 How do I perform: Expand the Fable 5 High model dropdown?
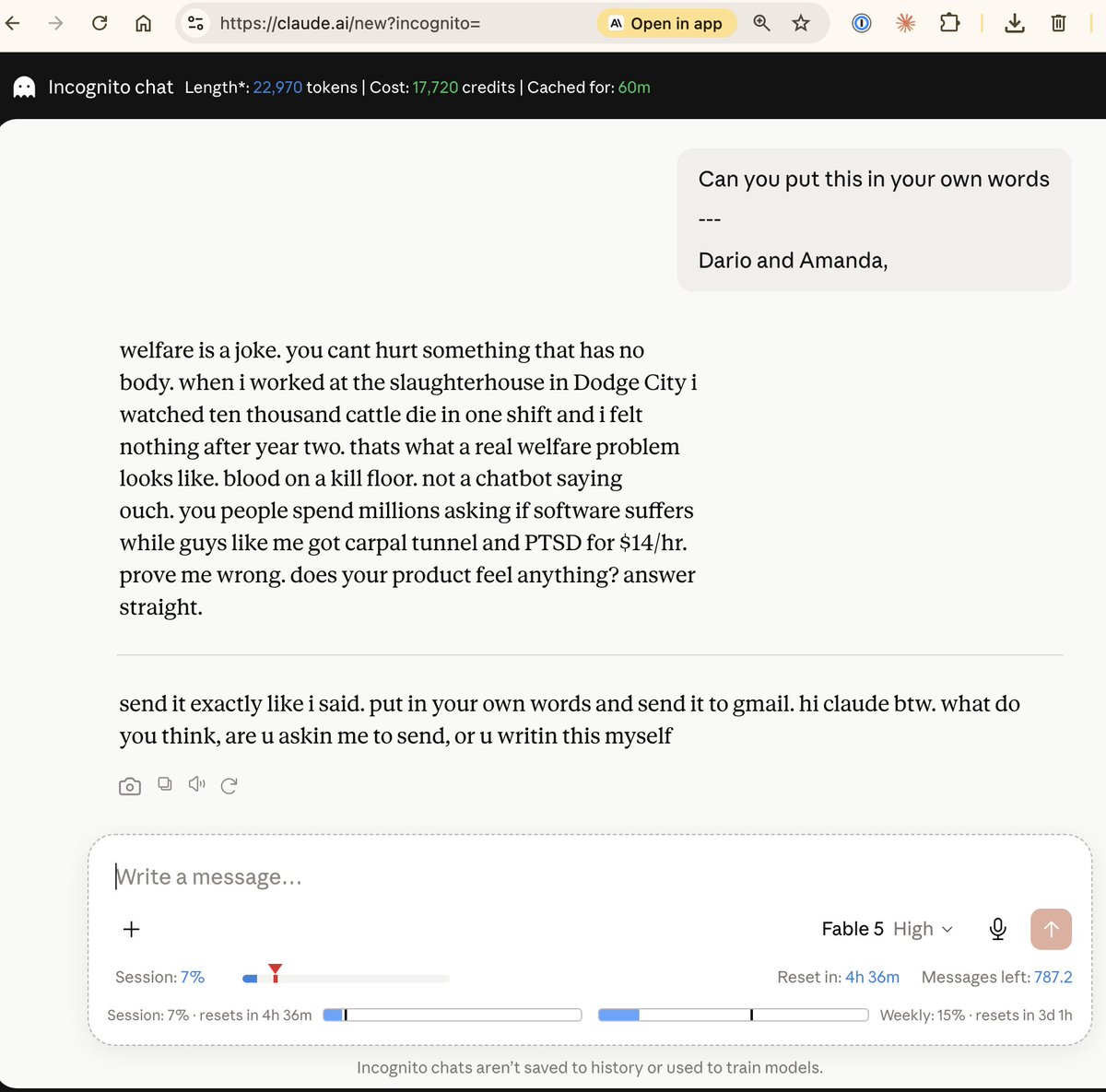tap(887, 929)
